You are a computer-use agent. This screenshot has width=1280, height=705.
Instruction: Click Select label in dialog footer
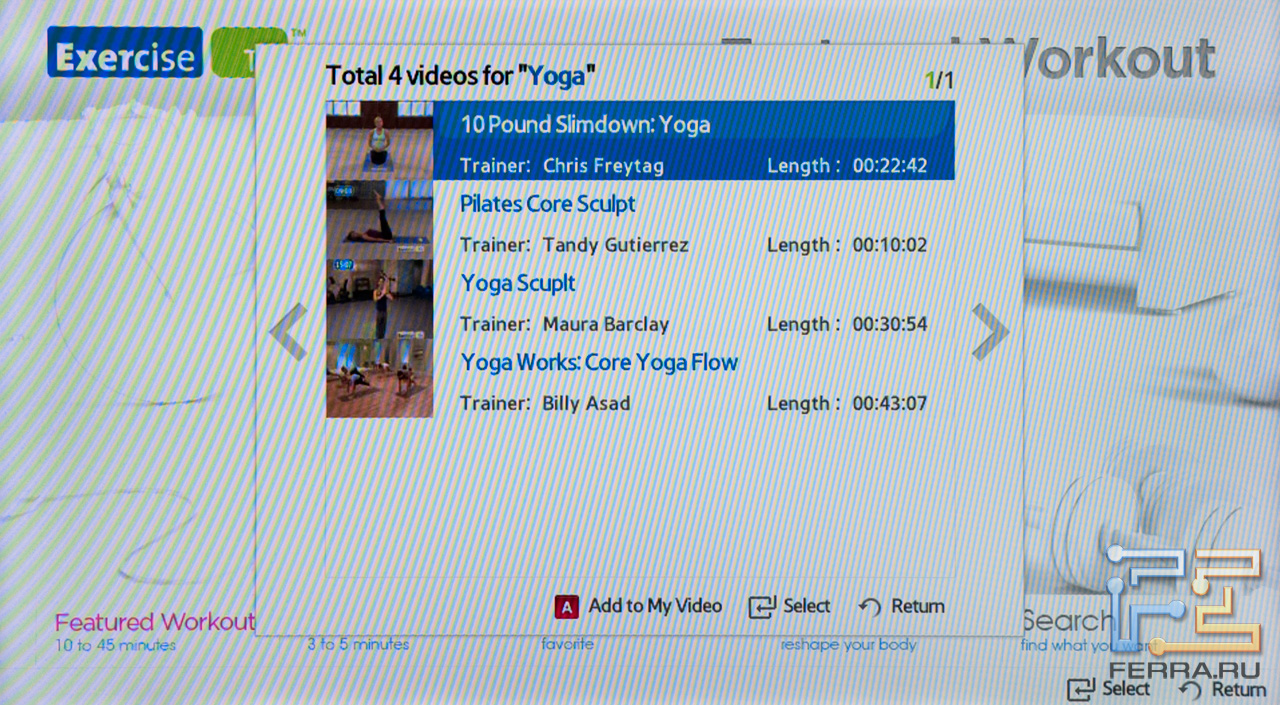807,606
